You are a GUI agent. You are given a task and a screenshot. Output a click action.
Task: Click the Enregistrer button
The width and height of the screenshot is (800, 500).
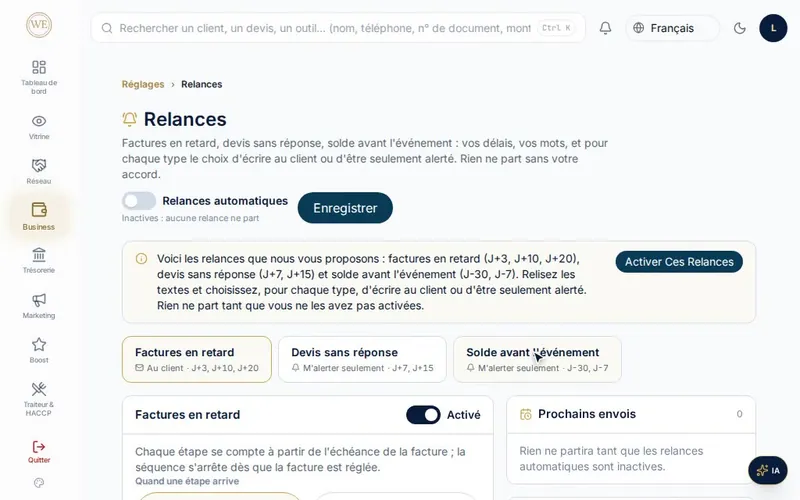point(345,208)
